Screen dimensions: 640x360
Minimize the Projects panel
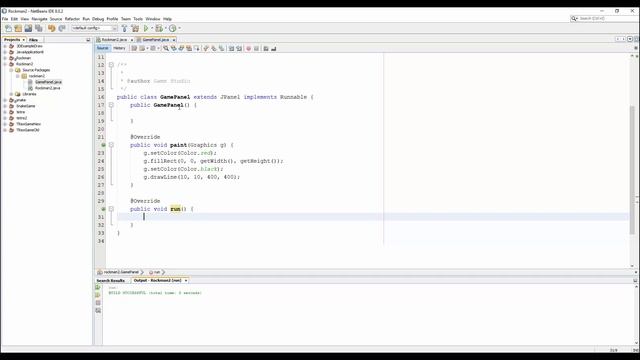88,40
